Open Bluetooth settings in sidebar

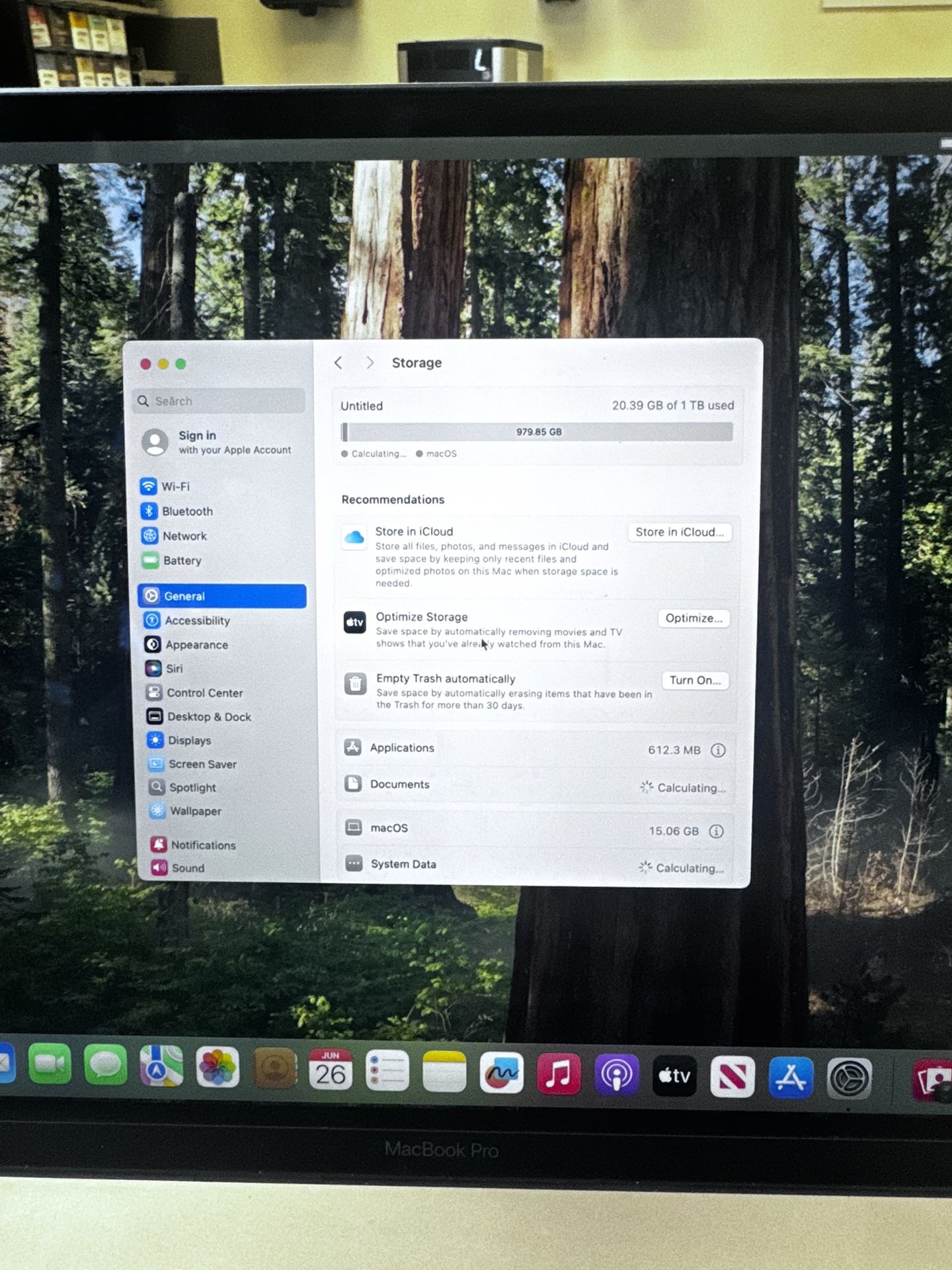coord(222,511)
